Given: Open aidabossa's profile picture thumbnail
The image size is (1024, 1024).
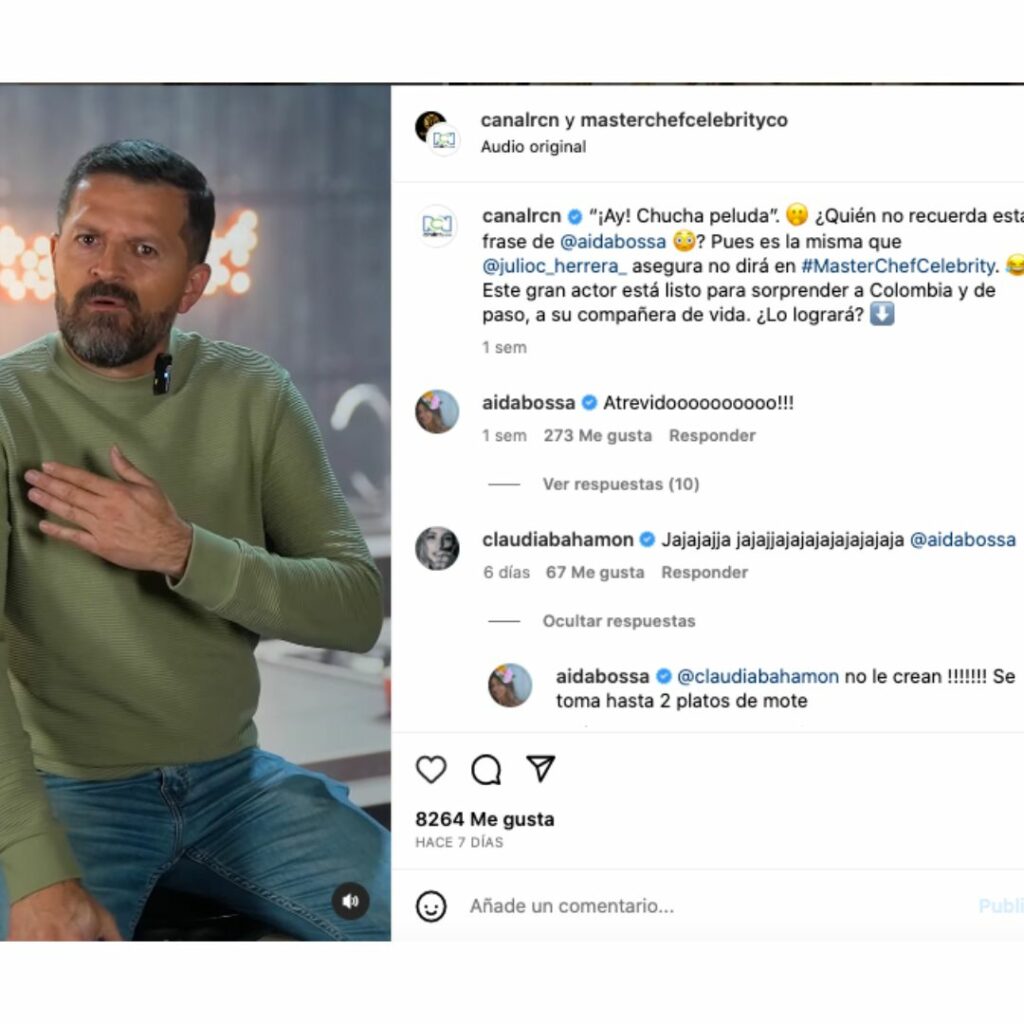Looking at the screenshot, I should pos(436,406).
